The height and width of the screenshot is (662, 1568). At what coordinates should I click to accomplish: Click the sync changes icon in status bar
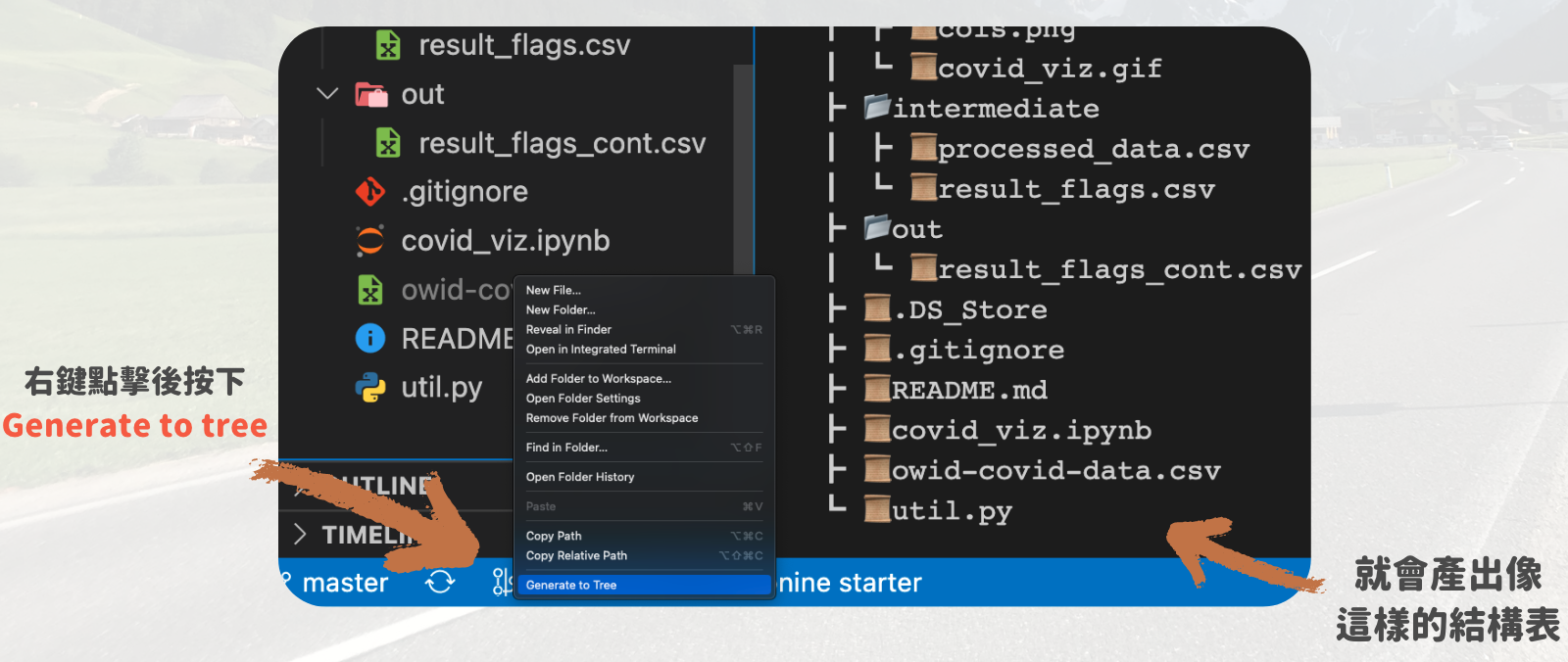[440, 582]
